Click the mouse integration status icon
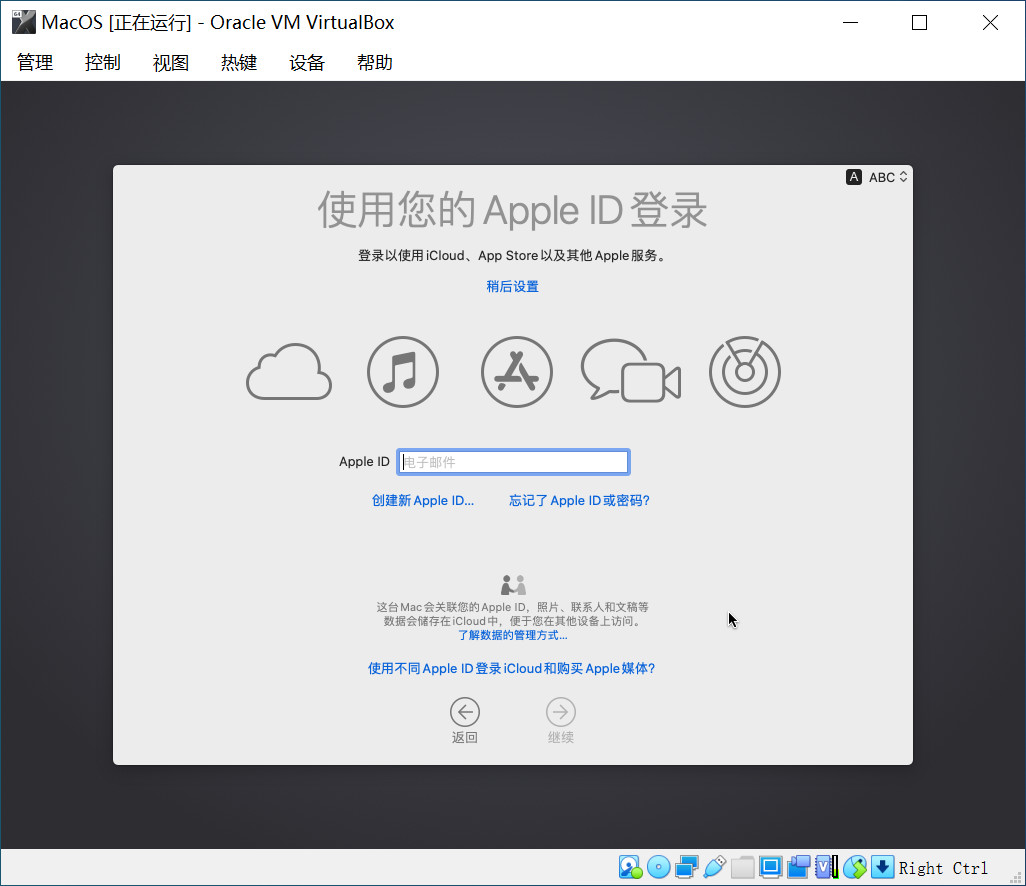Image resolution: width=1026 pixels, height=886 pixels. tap(855, 867)
